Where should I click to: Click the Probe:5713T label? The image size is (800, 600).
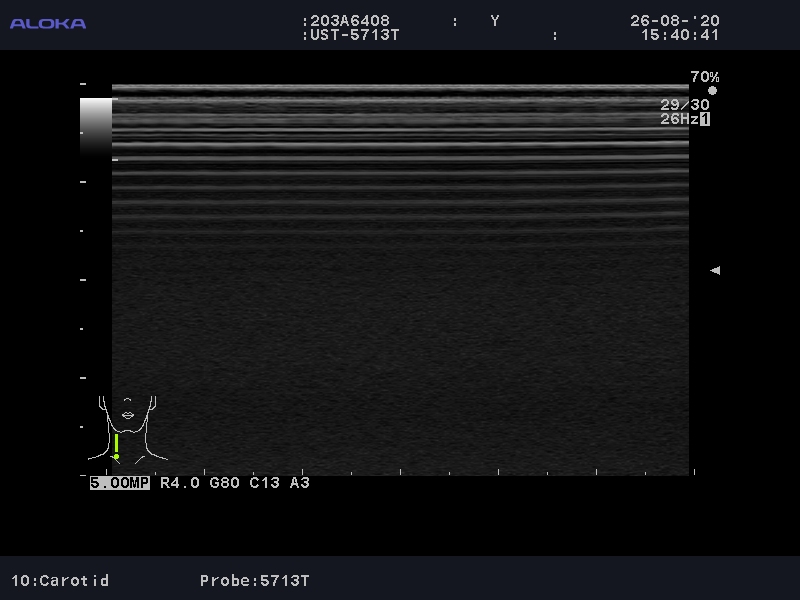[x=255, y=580]
